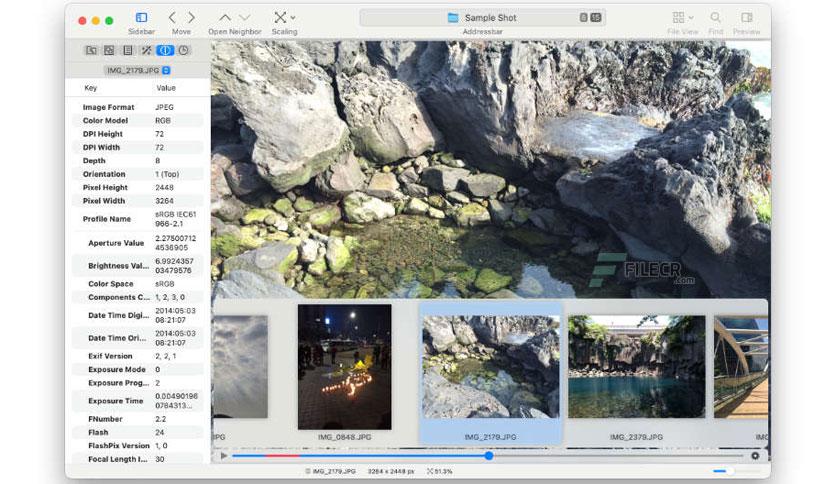The height and width of the screenshot is (484, 836).
Task: Select the Focal Length I... row
Action: 138,459
